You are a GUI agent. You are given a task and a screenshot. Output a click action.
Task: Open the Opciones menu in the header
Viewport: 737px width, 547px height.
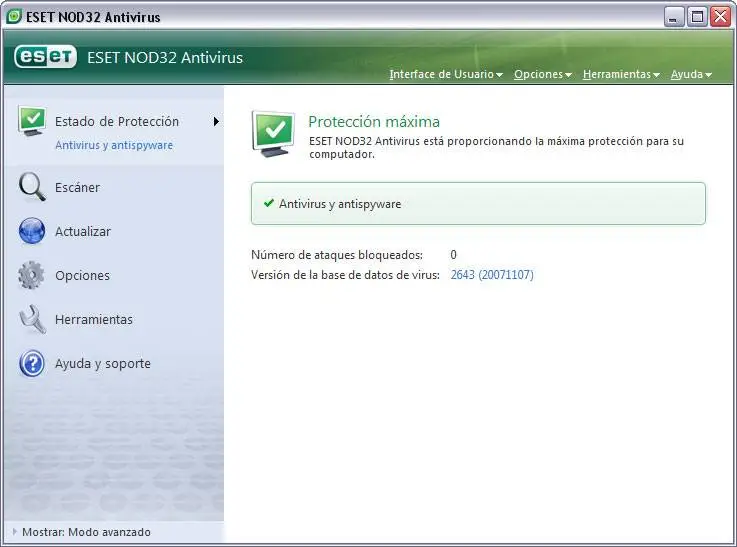[542, 74]
